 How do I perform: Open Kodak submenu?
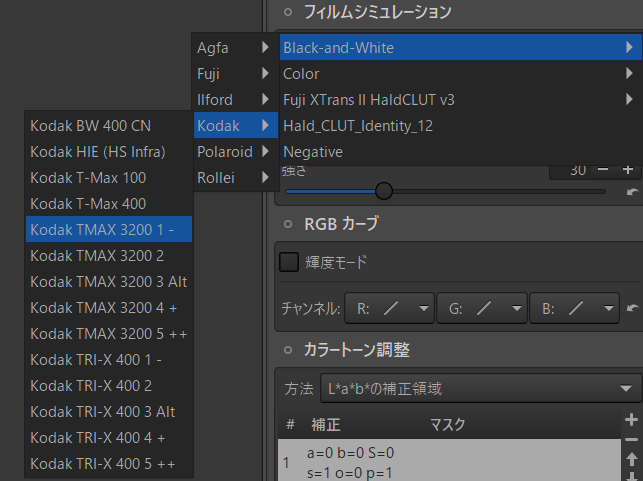click(x=235, y=125)
